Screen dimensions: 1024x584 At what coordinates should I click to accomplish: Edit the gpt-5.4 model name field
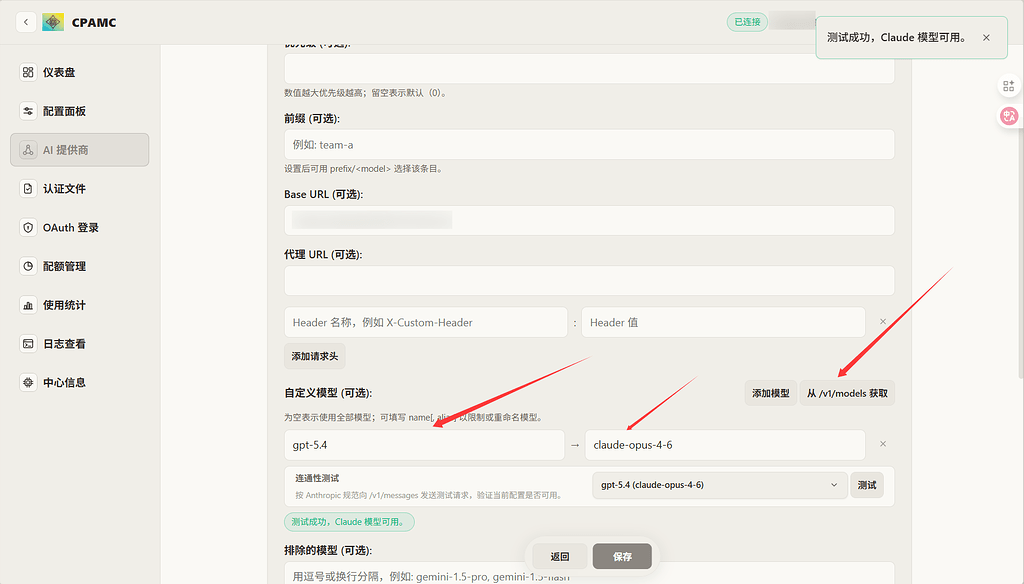click(x=424, y=445)
